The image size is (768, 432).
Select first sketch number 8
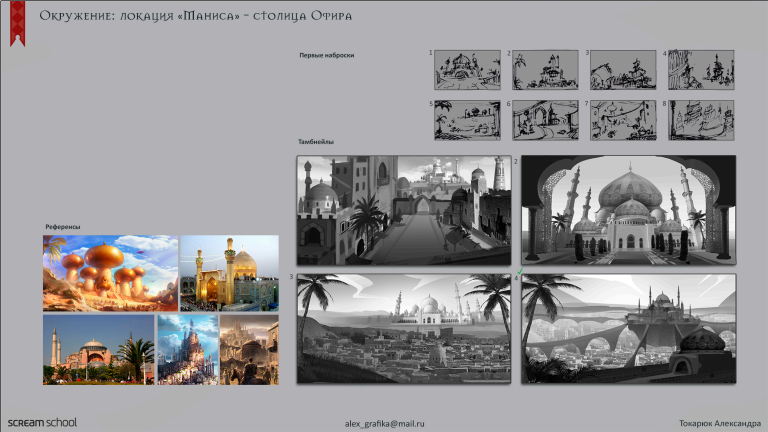(x=701, y=120)
